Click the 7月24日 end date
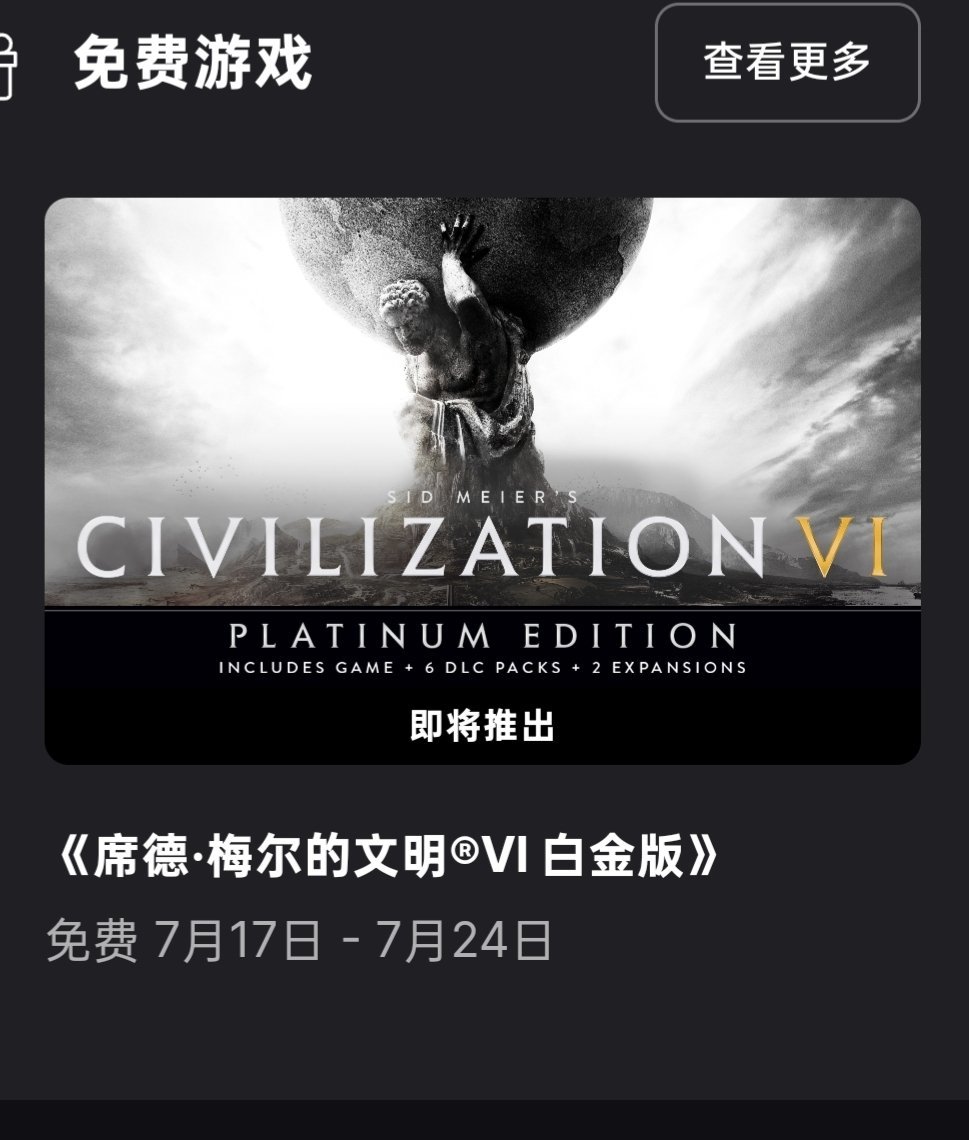Image resolution: width=969 pixels, height=1140 pixels. (x=463, y=940)
